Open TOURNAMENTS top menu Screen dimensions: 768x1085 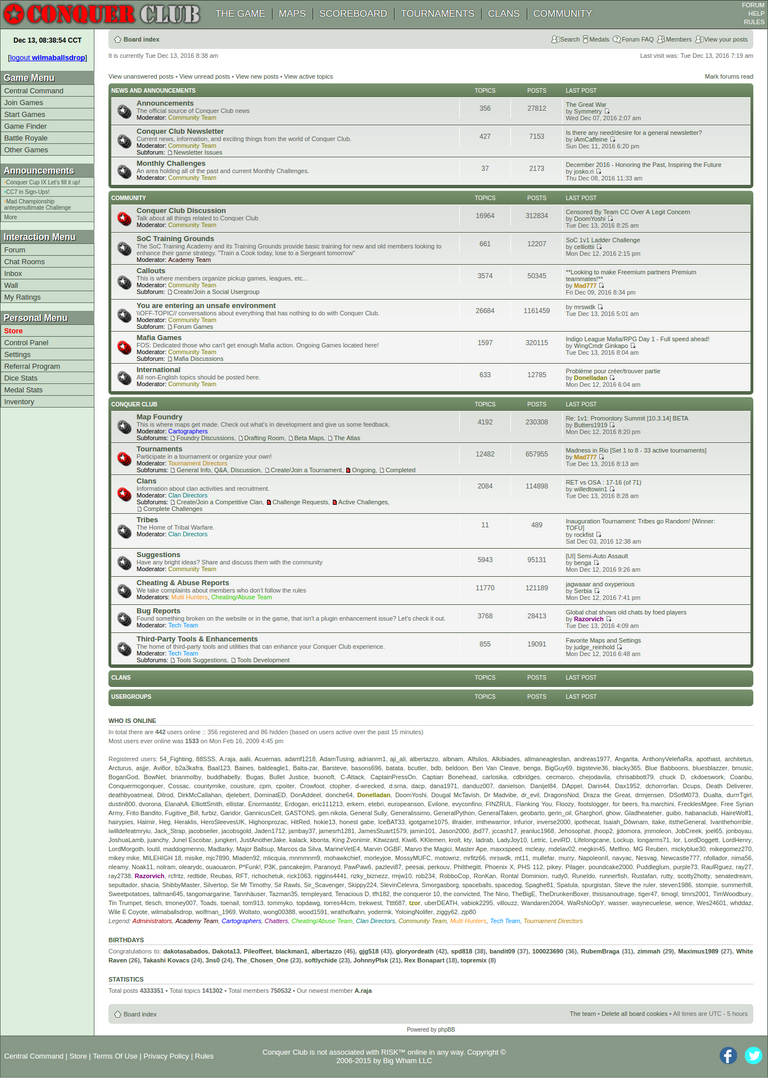437,13
